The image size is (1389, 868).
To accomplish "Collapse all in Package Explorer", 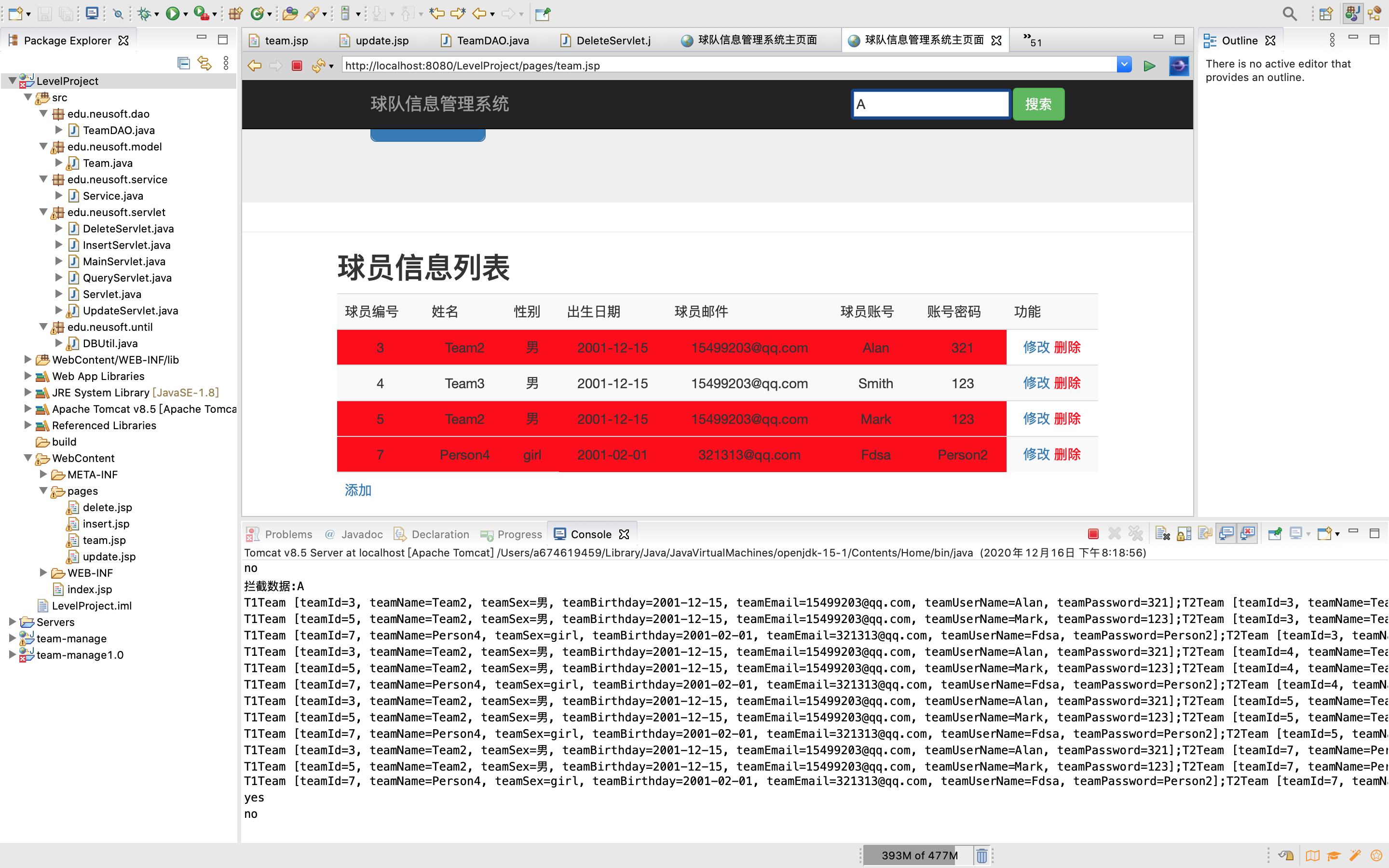I will click(184, 63).
